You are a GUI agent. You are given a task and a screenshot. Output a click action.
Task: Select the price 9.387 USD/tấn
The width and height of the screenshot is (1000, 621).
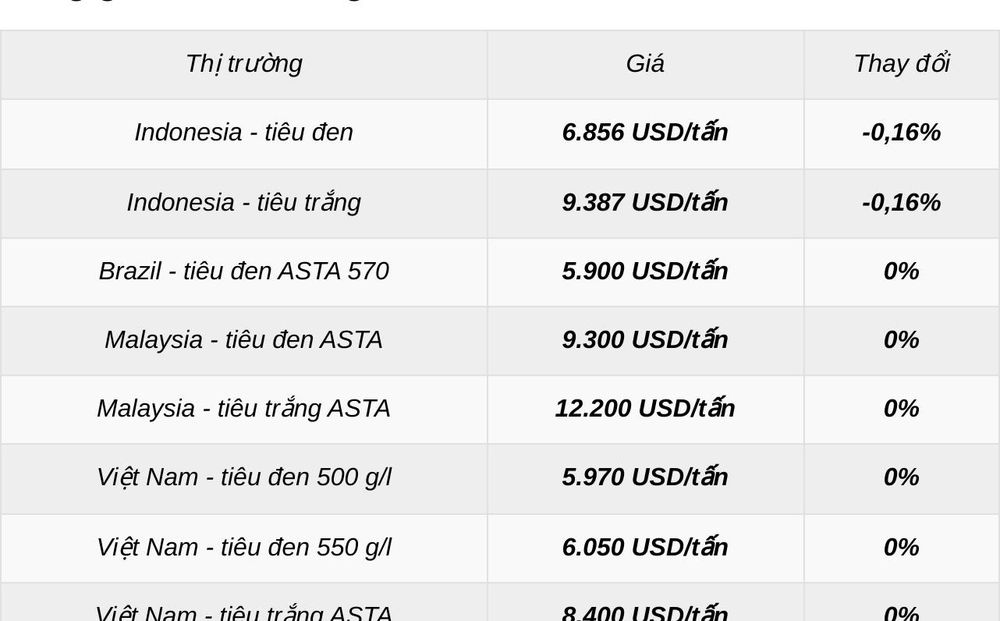pyautogui.click(x=645, y=202)
